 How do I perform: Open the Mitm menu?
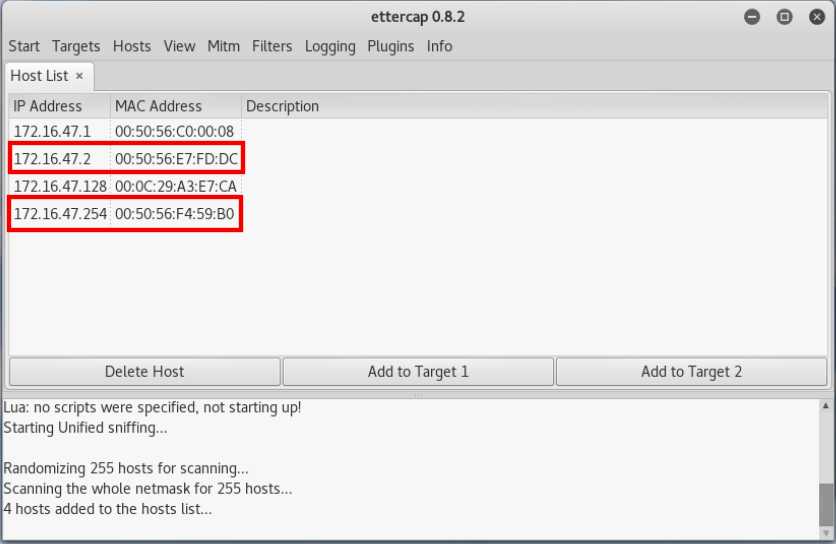(223, 46)
